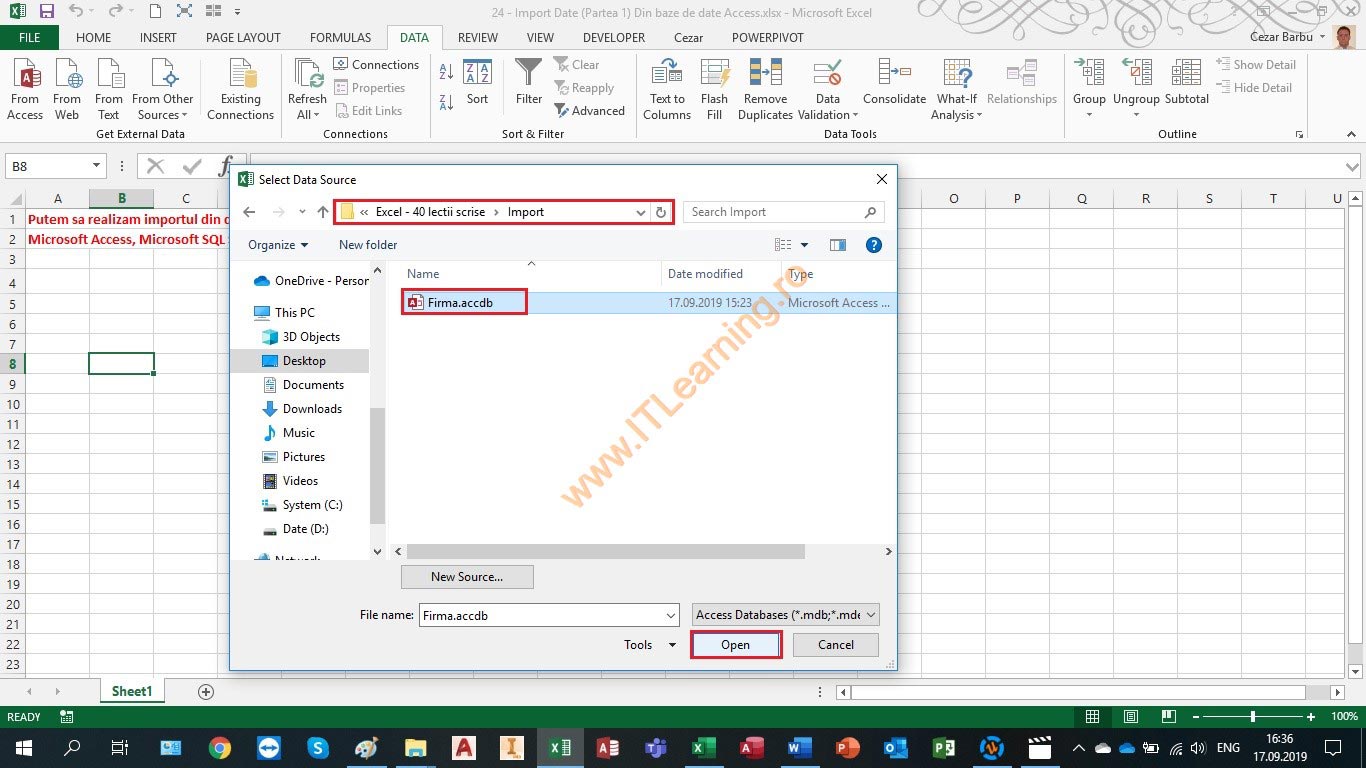
Task: Toggle the Filter funnel
Action: click(529, 82)
